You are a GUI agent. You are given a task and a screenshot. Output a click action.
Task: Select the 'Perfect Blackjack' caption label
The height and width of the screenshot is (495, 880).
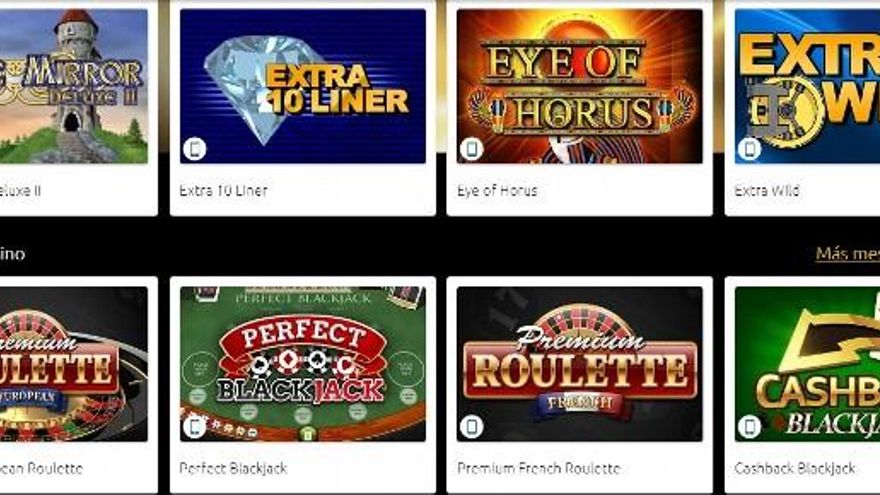[x=233, y=468]
